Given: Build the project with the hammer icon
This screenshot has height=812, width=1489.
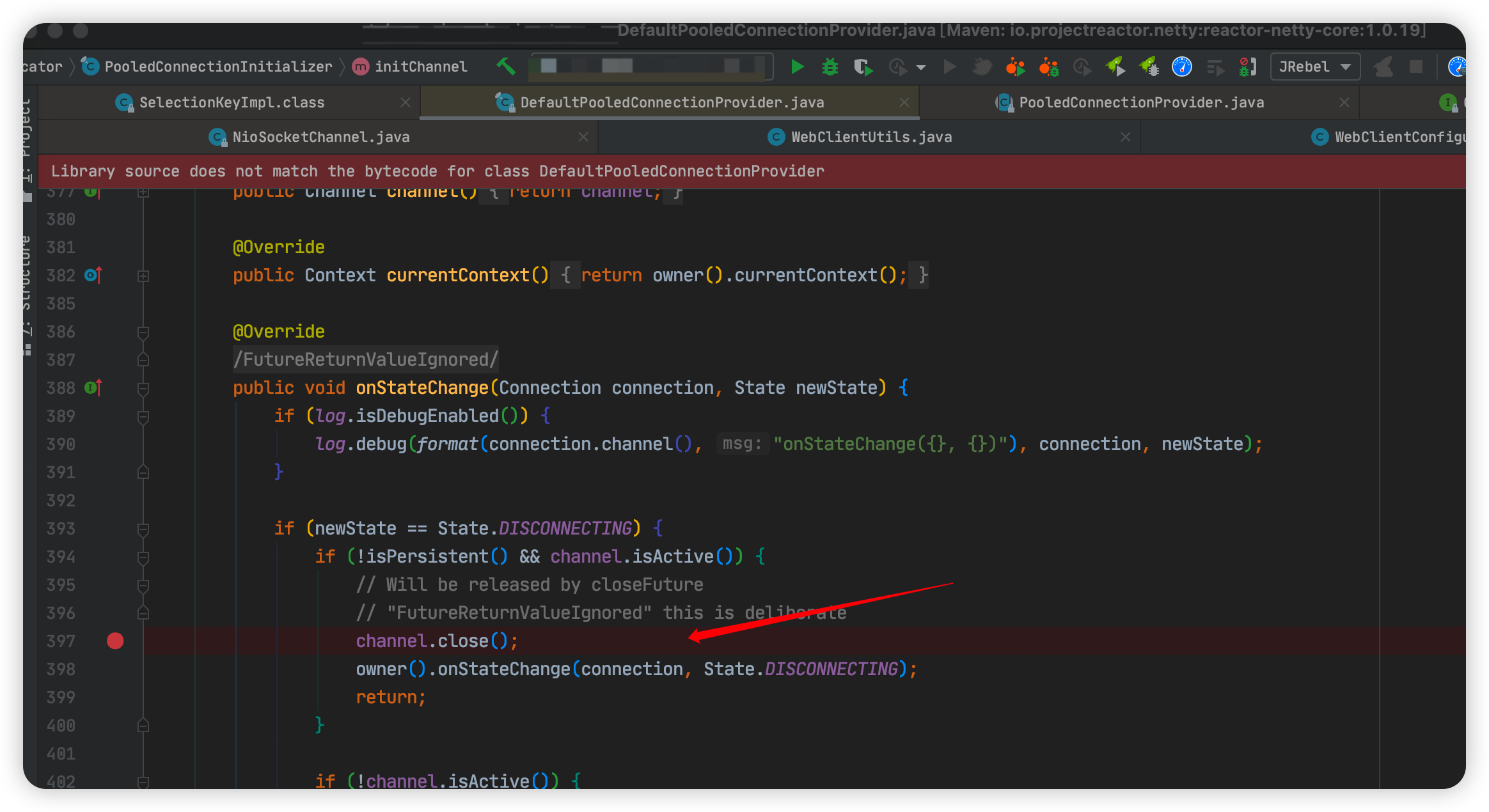Looking at the screenshot, I should coord(506,66).
